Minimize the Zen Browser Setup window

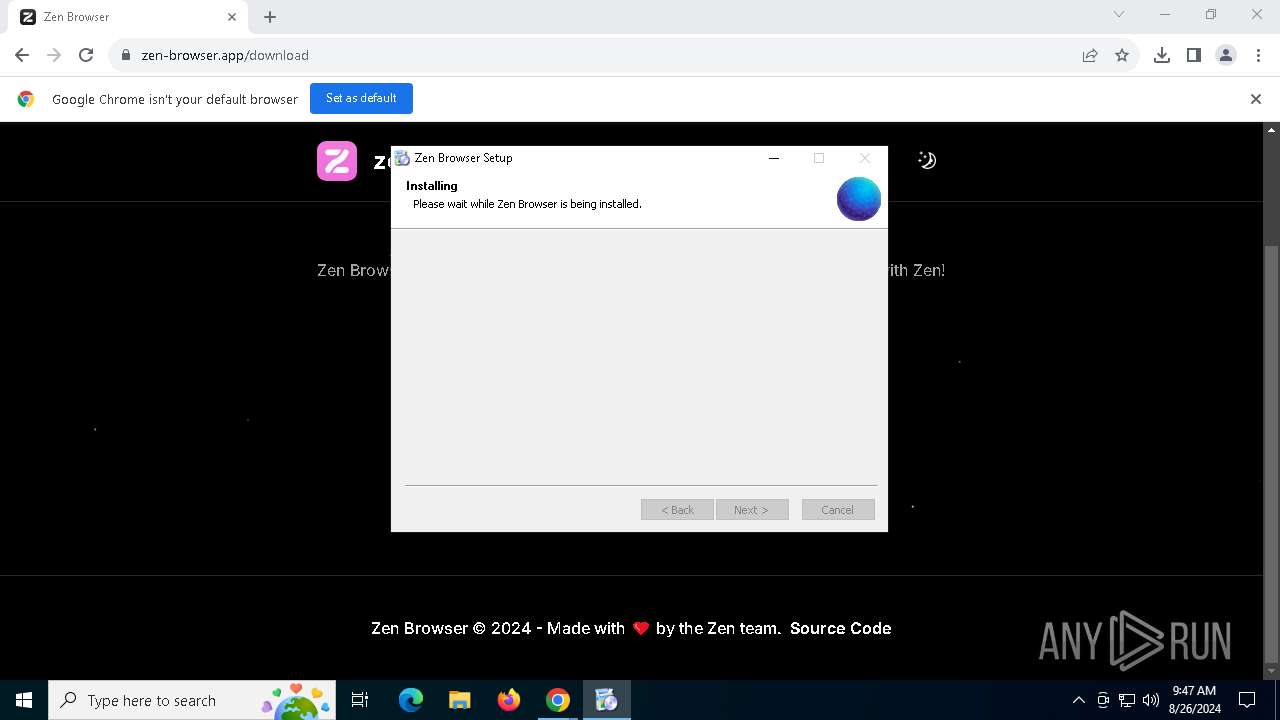[x=774, y=158]
